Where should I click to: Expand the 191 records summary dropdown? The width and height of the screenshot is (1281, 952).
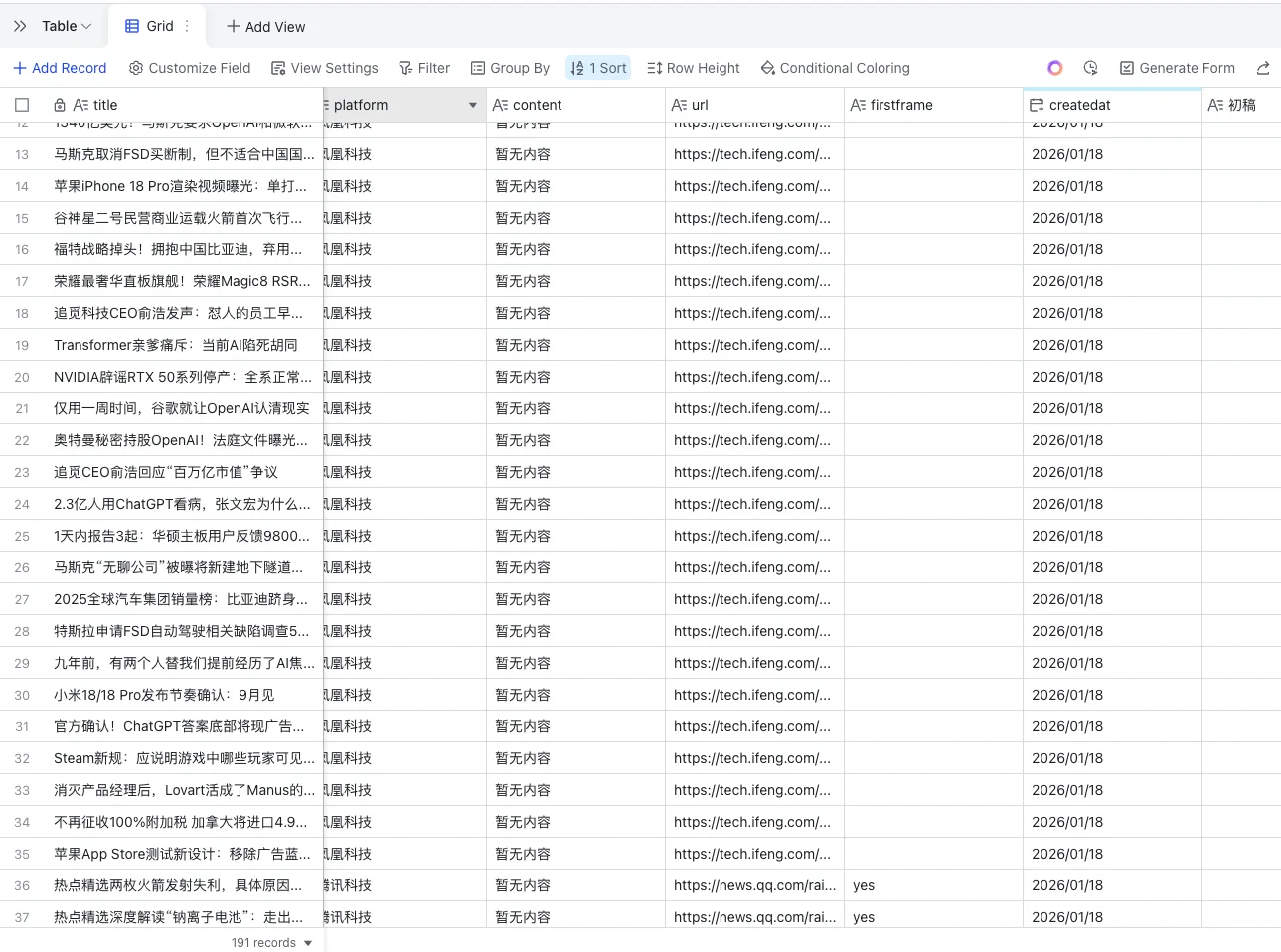point(272,942)
